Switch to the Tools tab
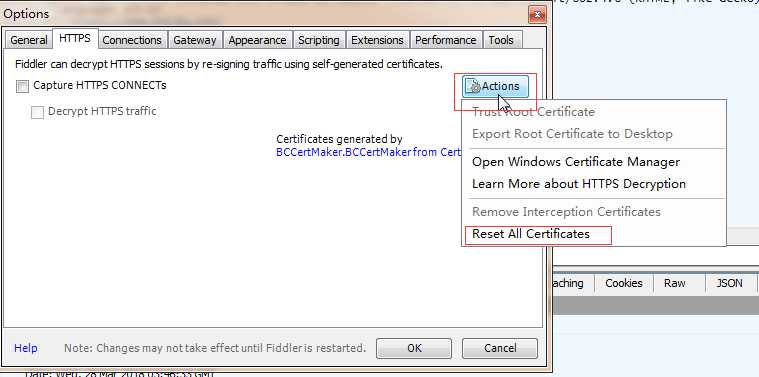 (501, 40)
